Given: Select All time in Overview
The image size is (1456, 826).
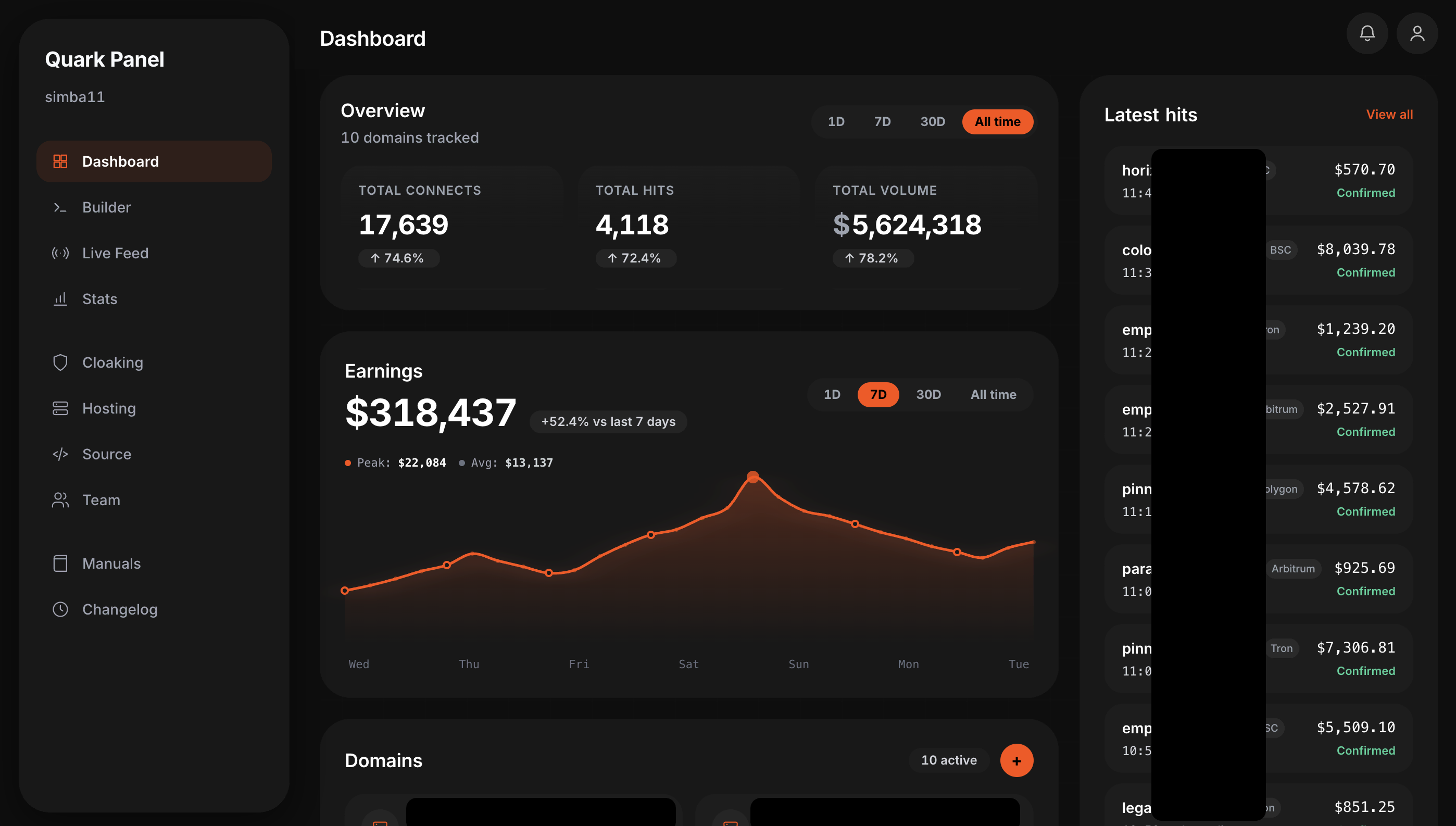Looking at the screenshot, I should [997, 121].
